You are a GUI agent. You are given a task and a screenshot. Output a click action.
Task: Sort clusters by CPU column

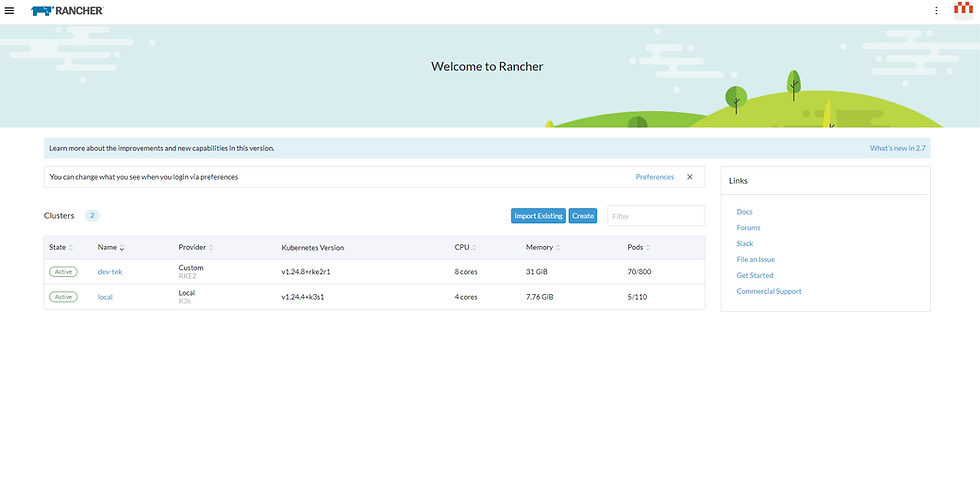click(x=465, y=247)
